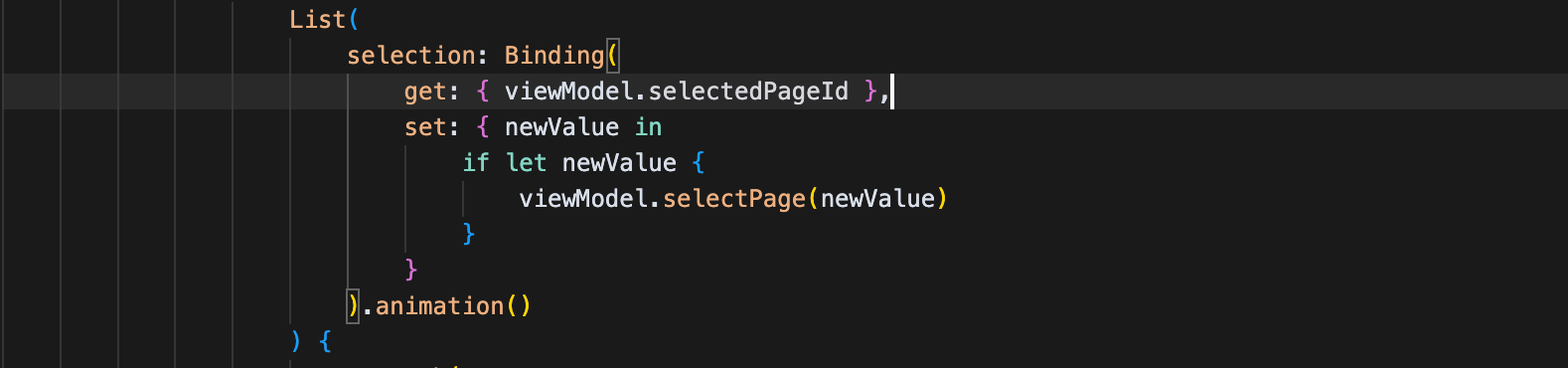Click the Binding type name
This screenshot has width=1568, height=368.
(553, 56)
